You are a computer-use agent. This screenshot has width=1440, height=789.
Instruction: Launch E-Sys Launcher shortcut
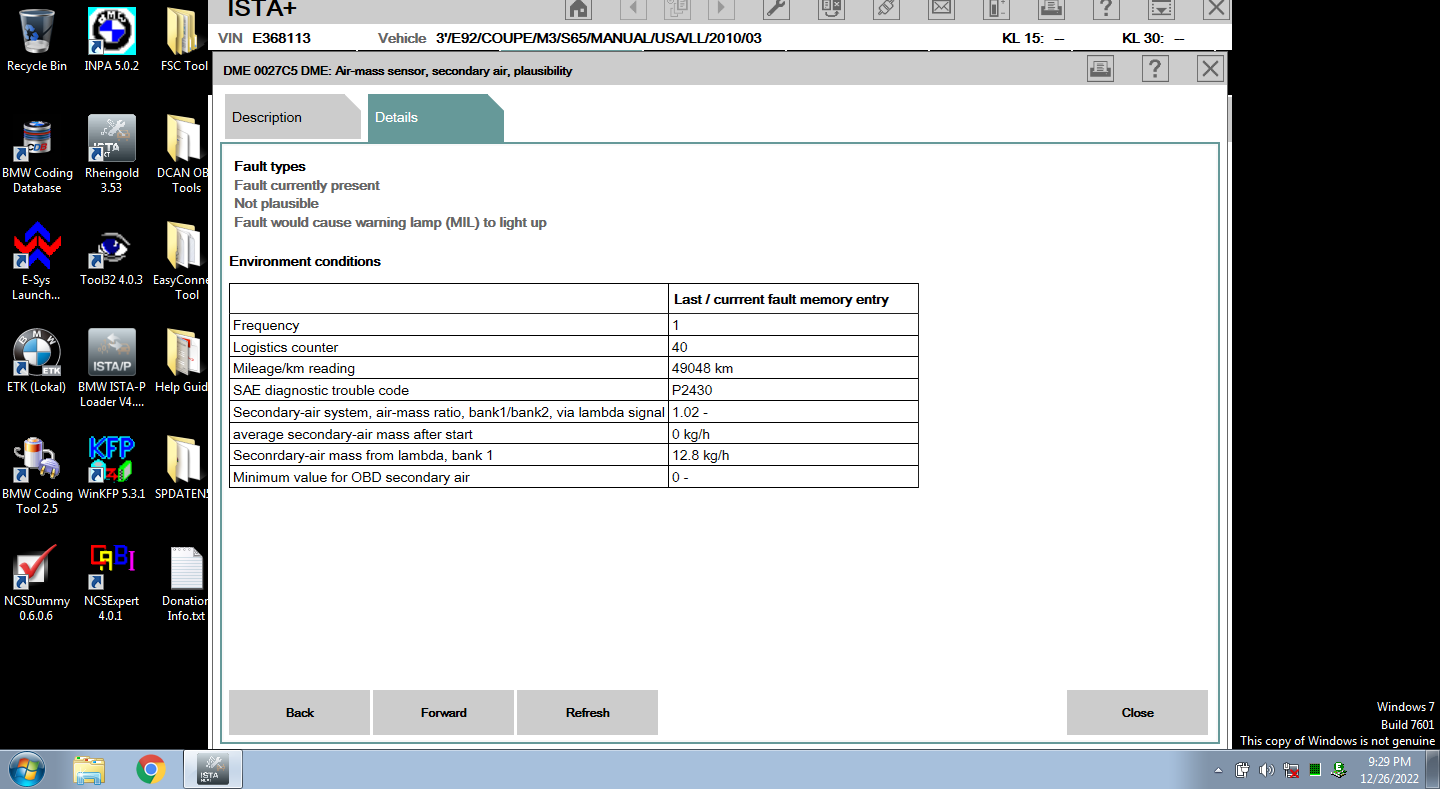36,262
